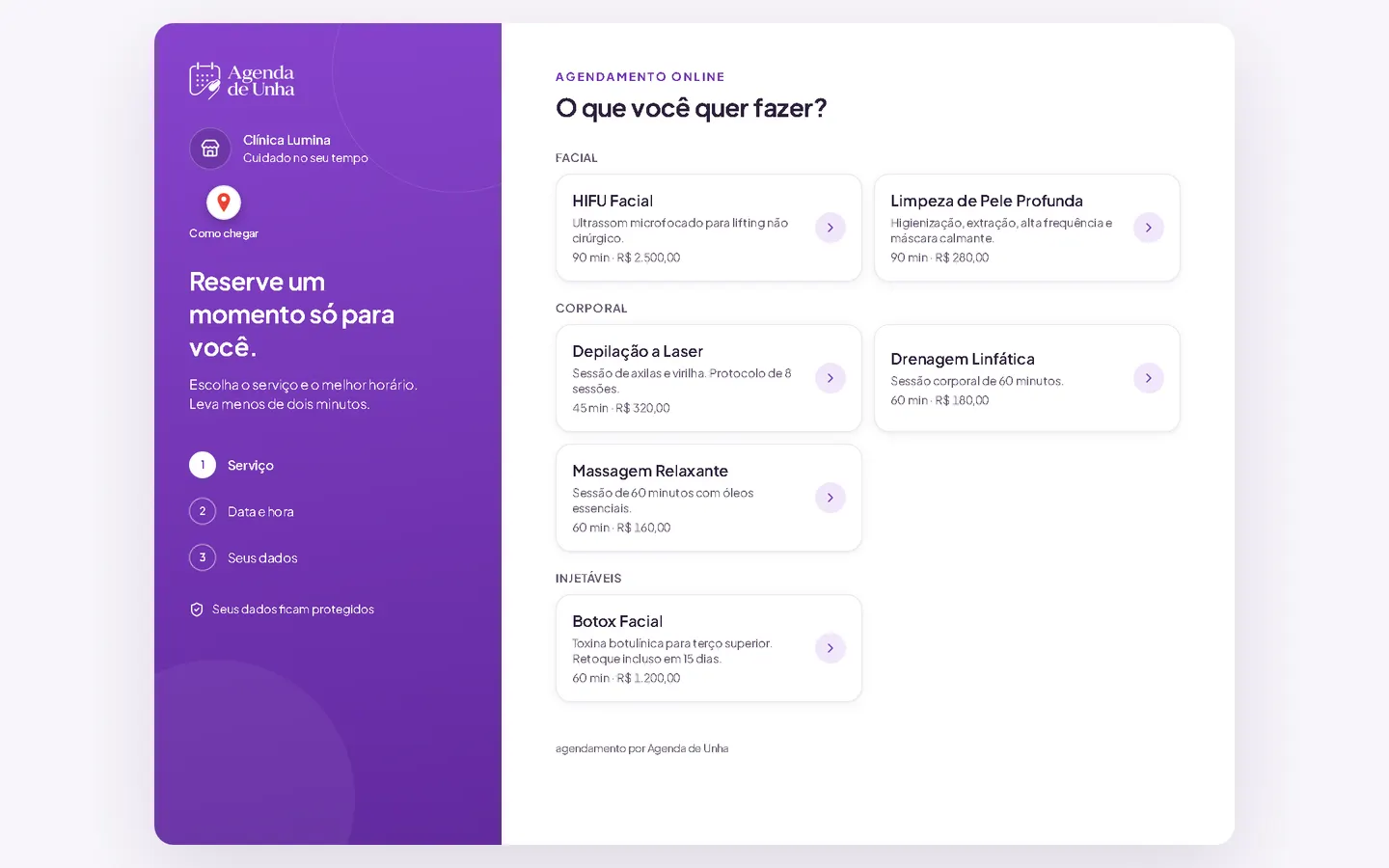
Task: Go to step 3 Seus dados
Action: [244, 557]
